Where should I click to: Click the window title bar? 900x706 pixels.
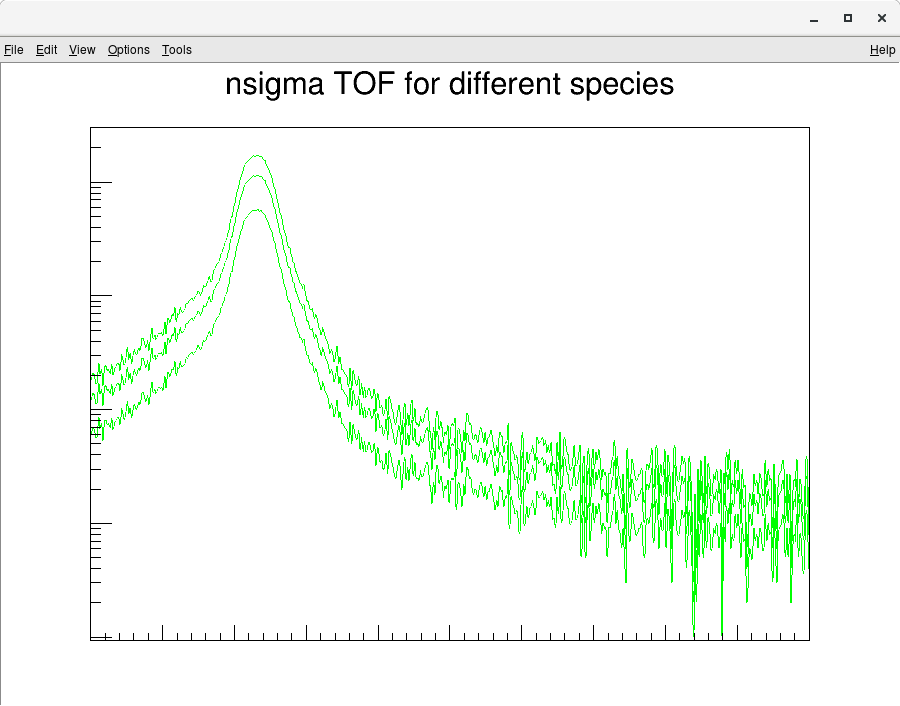[x=400, y=17]
